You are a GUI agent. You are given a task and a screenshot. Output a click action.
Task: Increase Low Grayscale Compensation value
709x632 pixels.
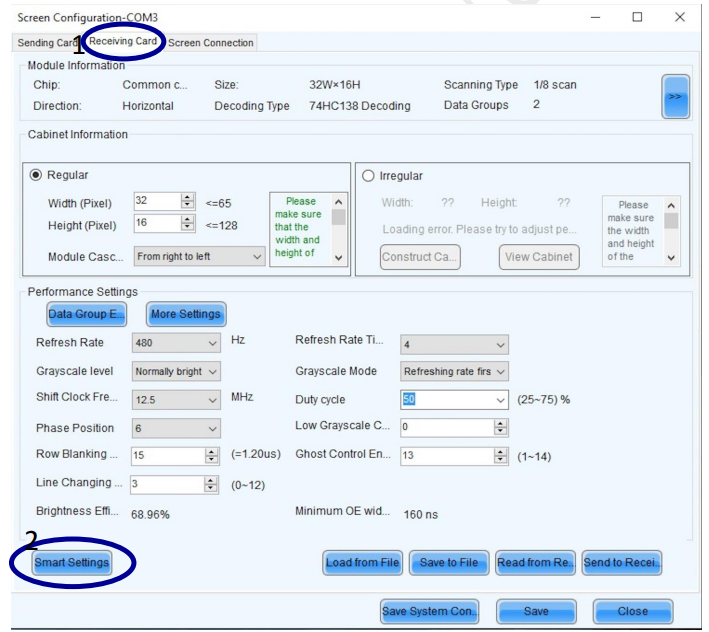[x=500, y=423]
